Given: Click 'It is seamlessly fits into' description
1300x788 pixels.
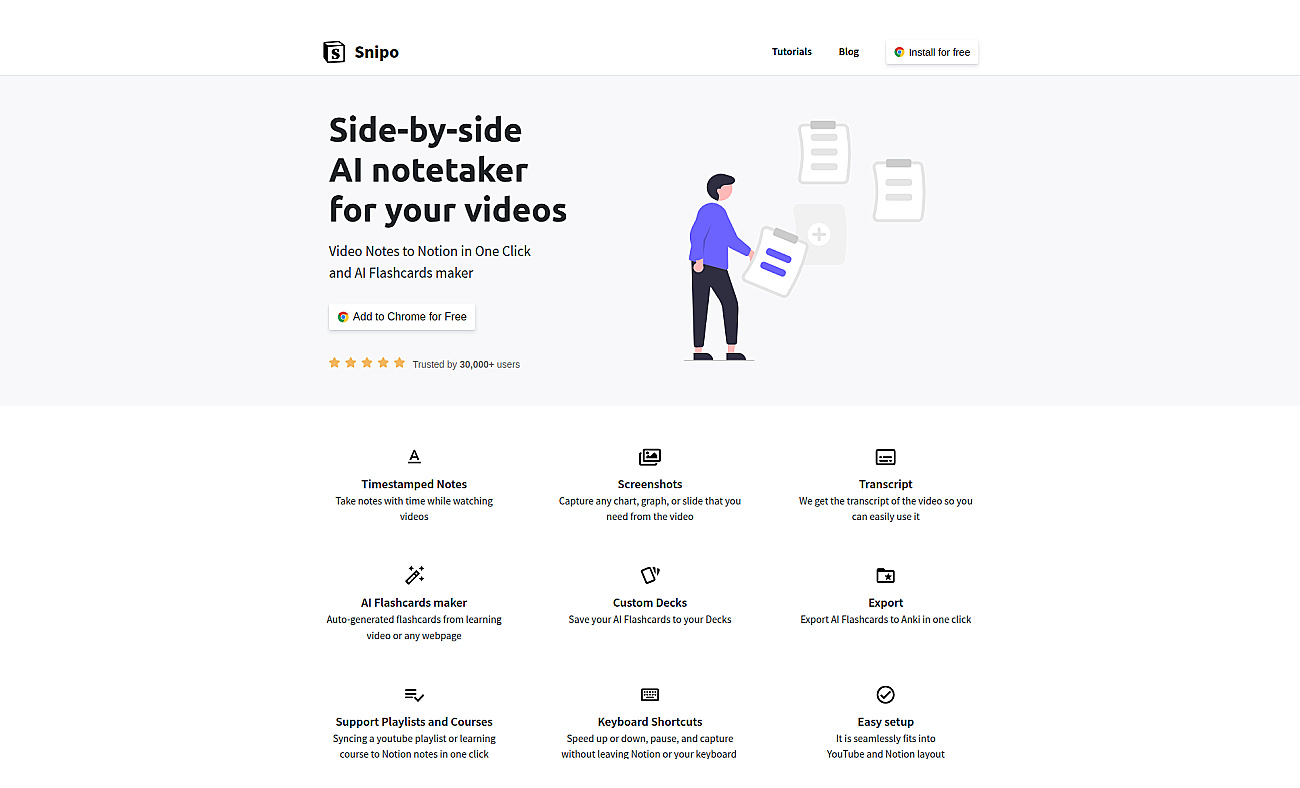Looking at the screenshot, I should click(x=886, y=747).
